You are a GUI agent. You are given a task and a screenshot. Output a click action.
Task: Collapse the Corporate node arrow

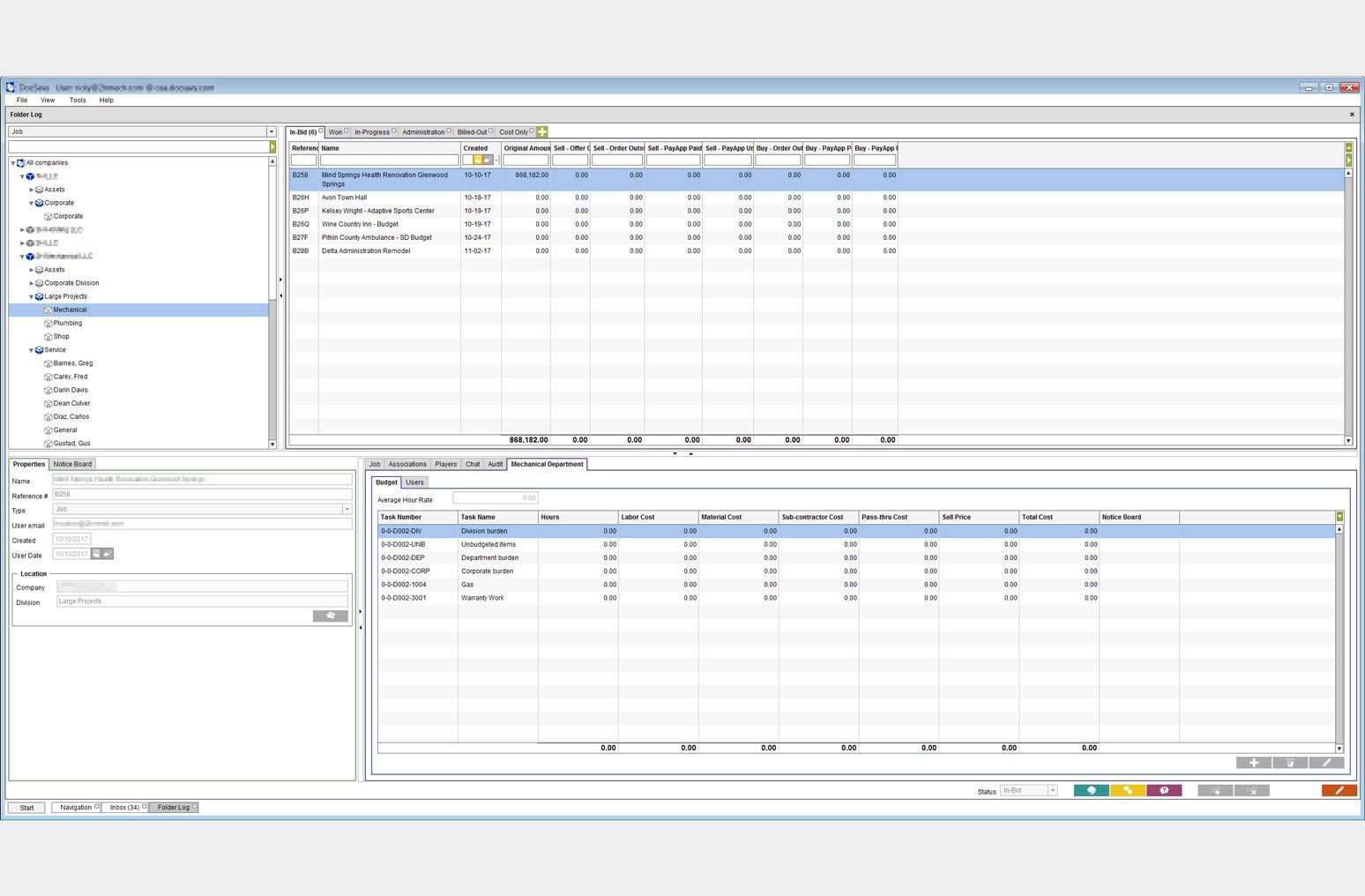[x=31, y=203]
